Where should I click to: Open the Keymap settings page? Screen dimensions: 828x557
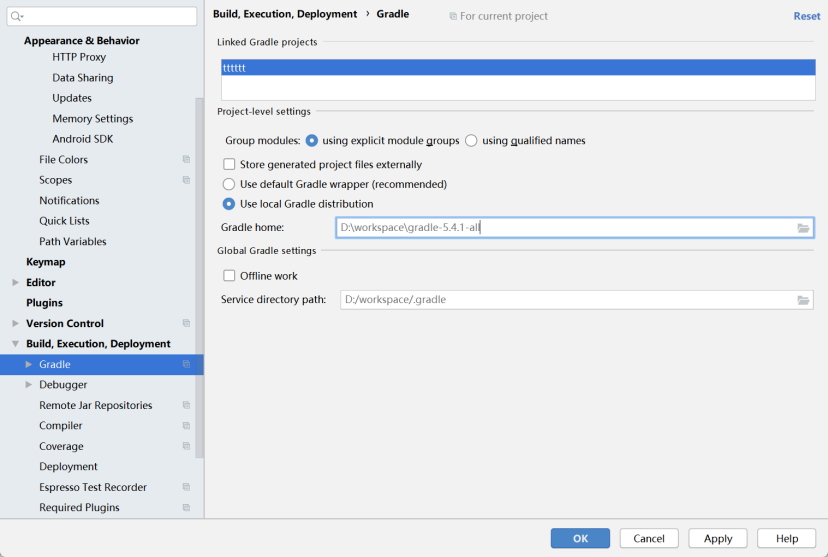click(46, 262)
